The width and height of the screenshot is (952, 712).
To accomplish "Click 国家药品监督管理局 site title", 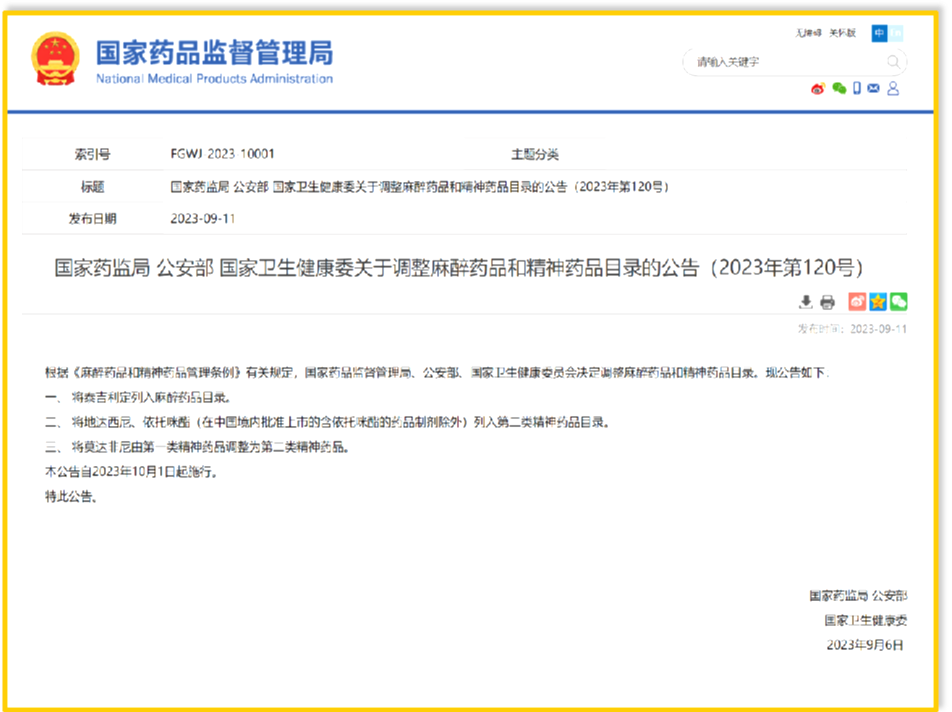I will (214, 52).
